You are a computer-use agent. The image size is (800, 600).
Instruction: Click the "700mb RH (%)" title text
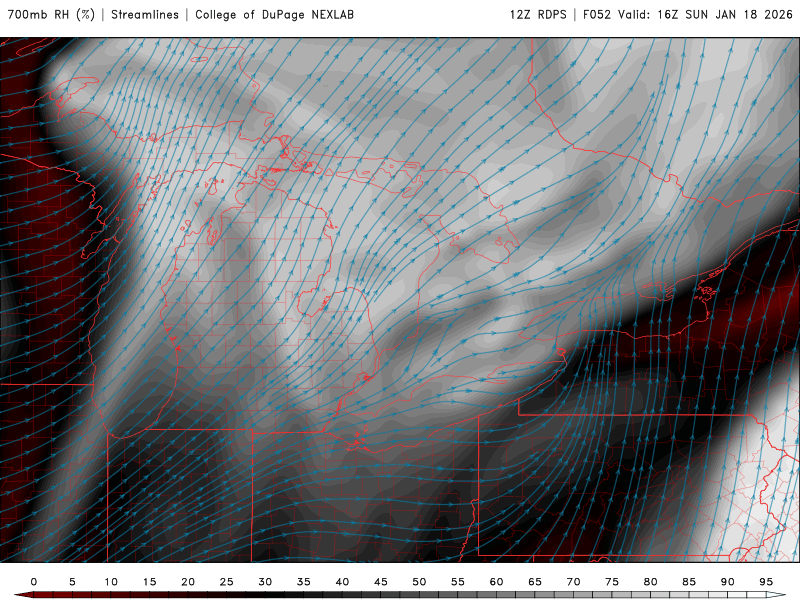coord(51,14)
